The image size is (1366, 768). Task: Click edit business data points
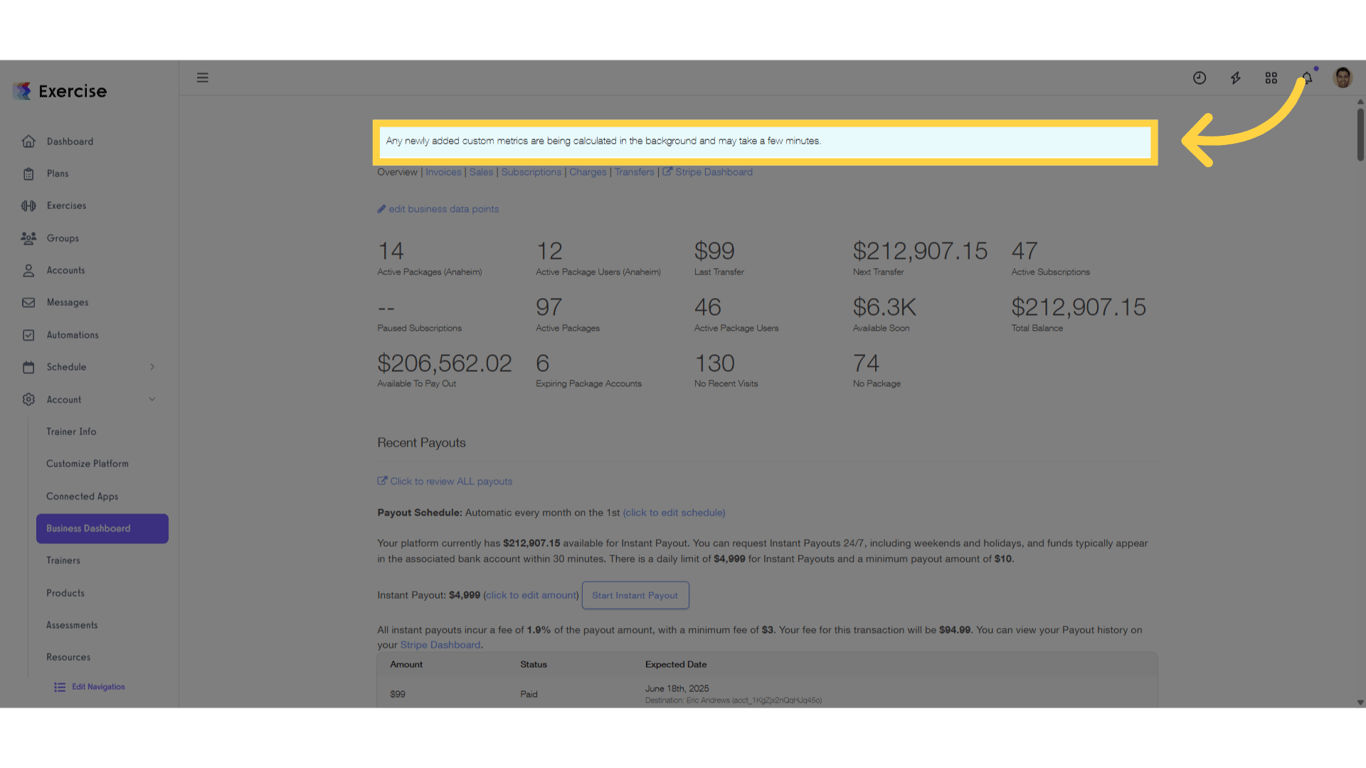[441, 208]
